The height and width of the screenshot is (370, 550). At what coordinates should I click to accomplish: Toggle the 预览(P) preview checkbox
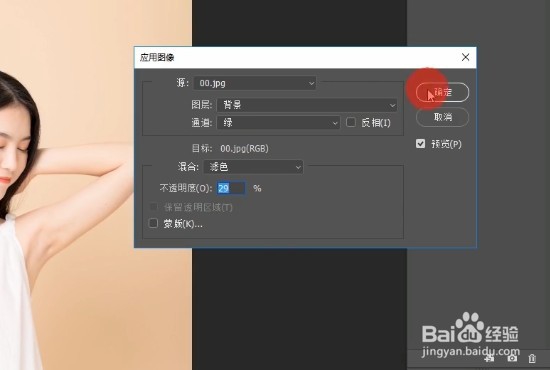(420, 144)
